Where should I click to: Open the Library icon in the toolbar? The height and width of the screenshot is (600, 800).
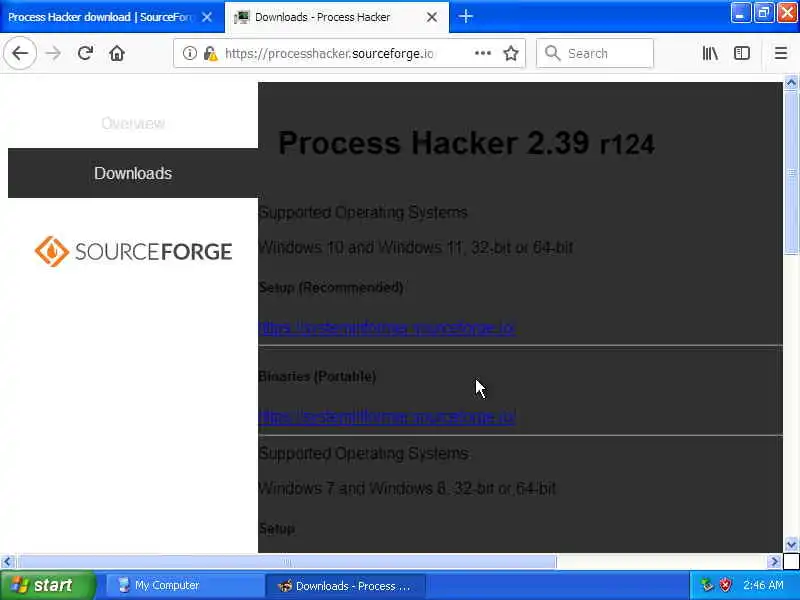tap(710, 53)
